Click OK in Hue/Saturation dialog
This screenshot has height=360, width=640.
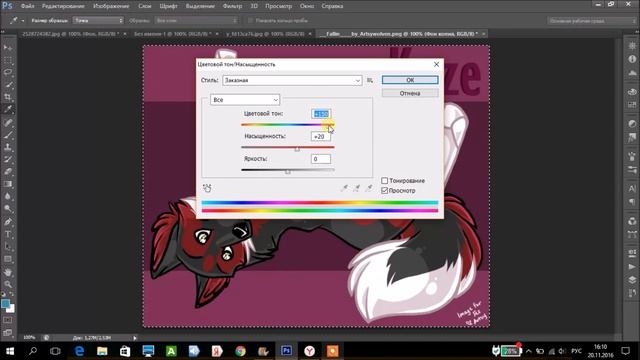(x=410, y=80)
